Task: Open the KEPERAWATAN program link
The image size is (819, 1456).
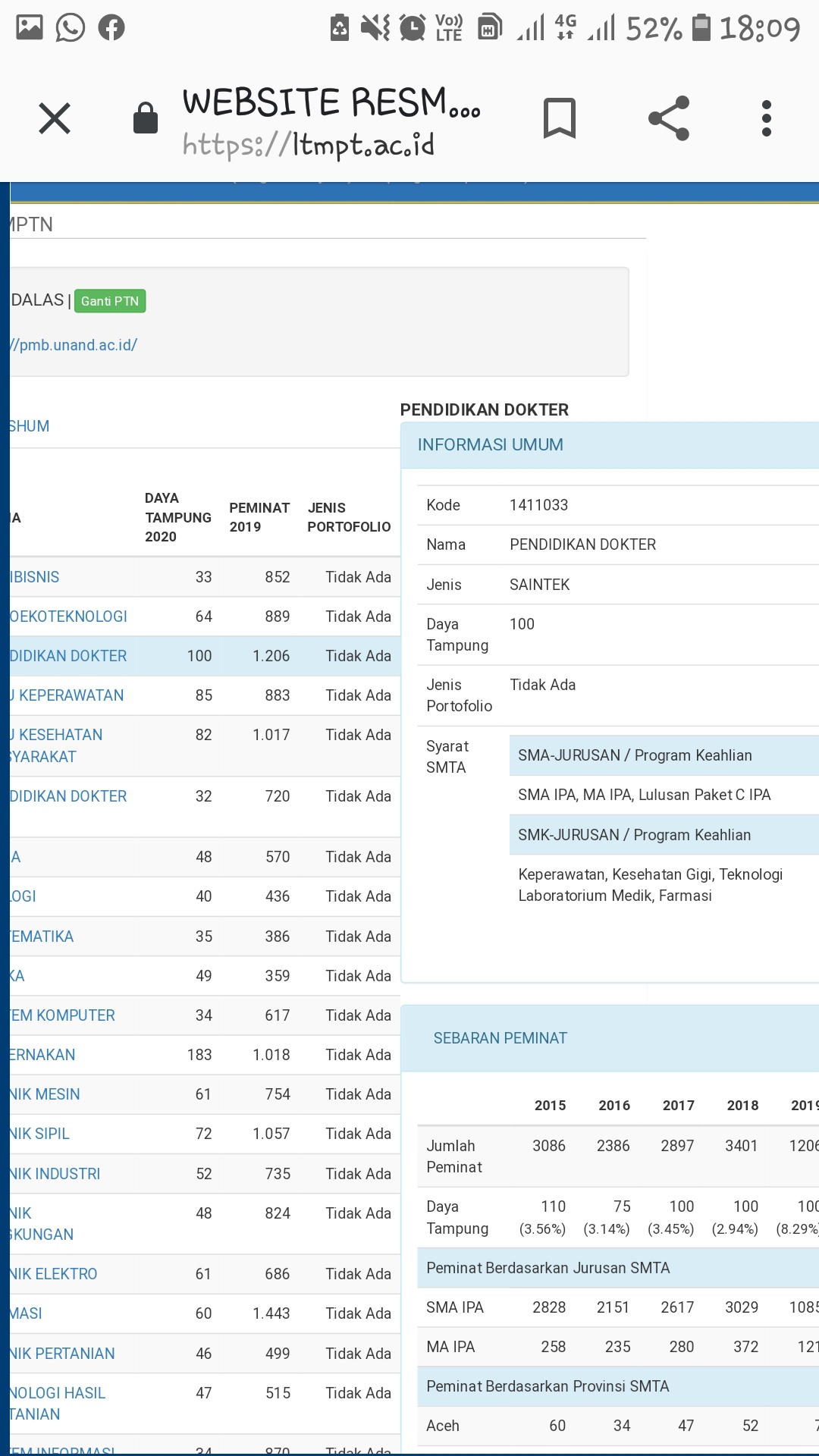Action: pos(67,695)
